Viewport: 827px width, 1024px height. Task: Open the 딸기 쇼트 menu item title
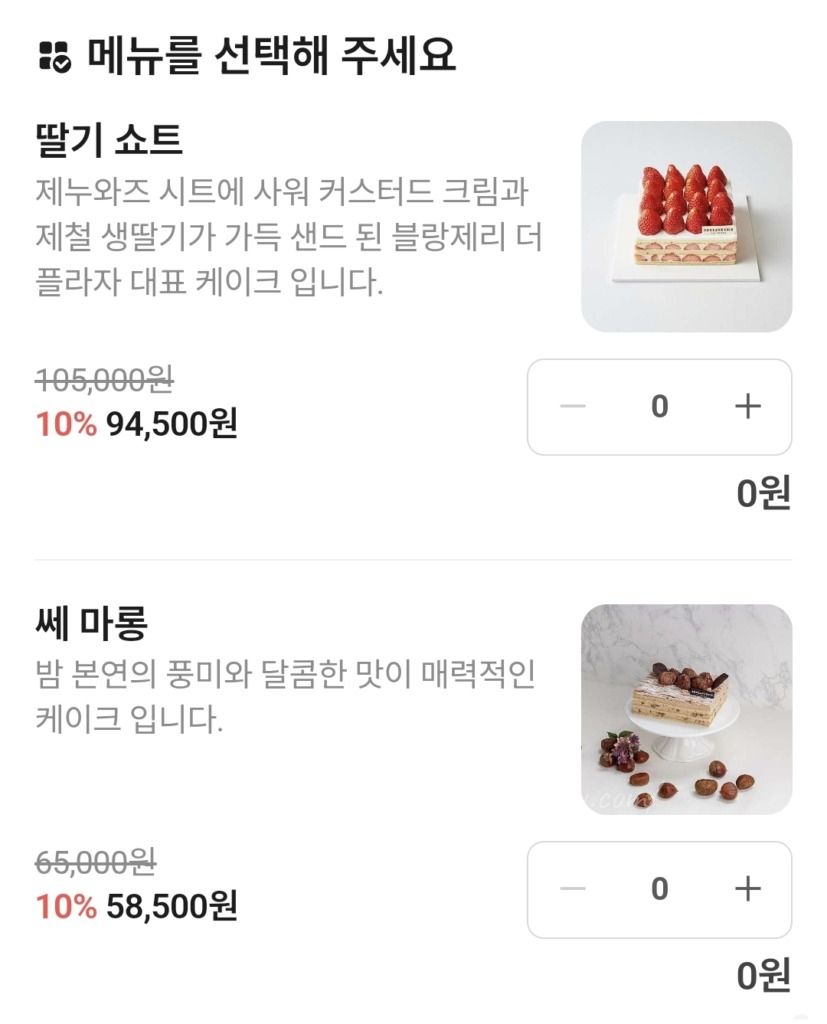(x=108, y=140)
